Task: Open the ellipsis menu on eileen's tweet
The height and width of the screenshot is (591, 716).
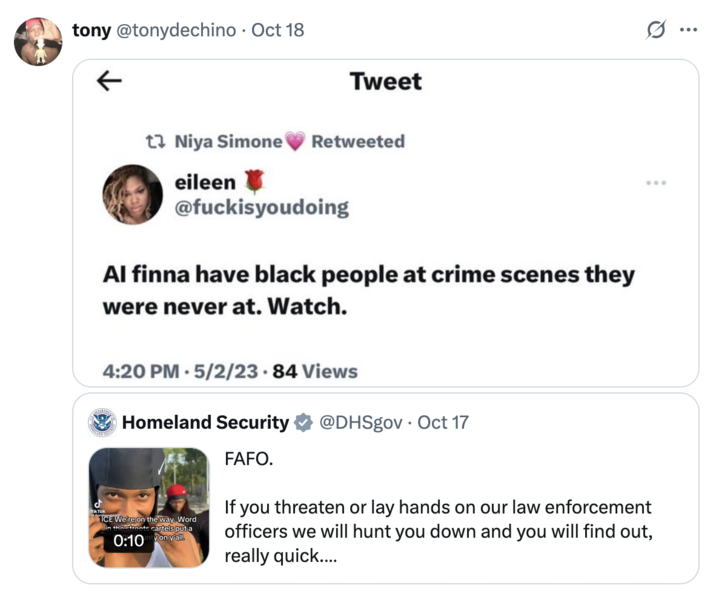Action: 656,183
